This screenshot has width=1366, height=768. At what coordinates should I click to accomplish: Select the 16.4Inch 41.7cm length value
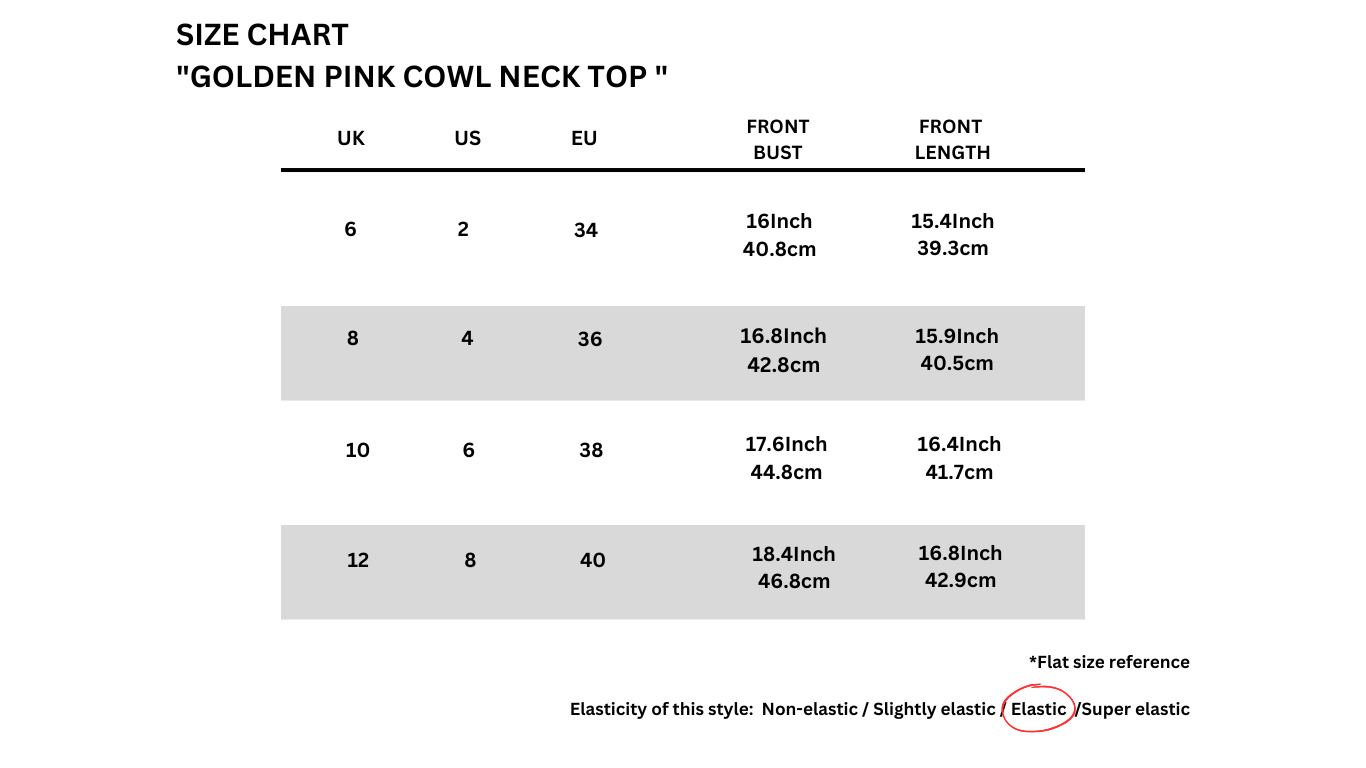point(959,458)
